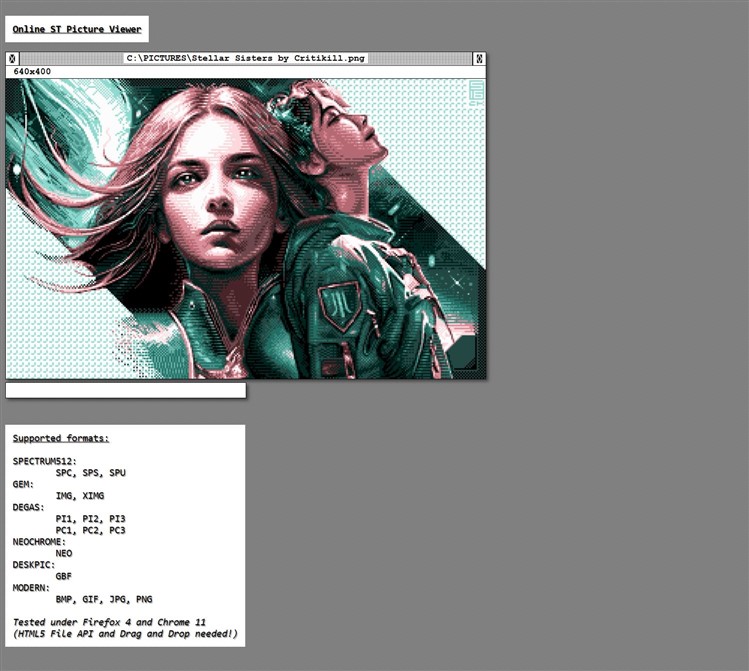Click the 640x400 resolution label
The height and width of the screenshot is (671, 749).
(x=32, y=72)
